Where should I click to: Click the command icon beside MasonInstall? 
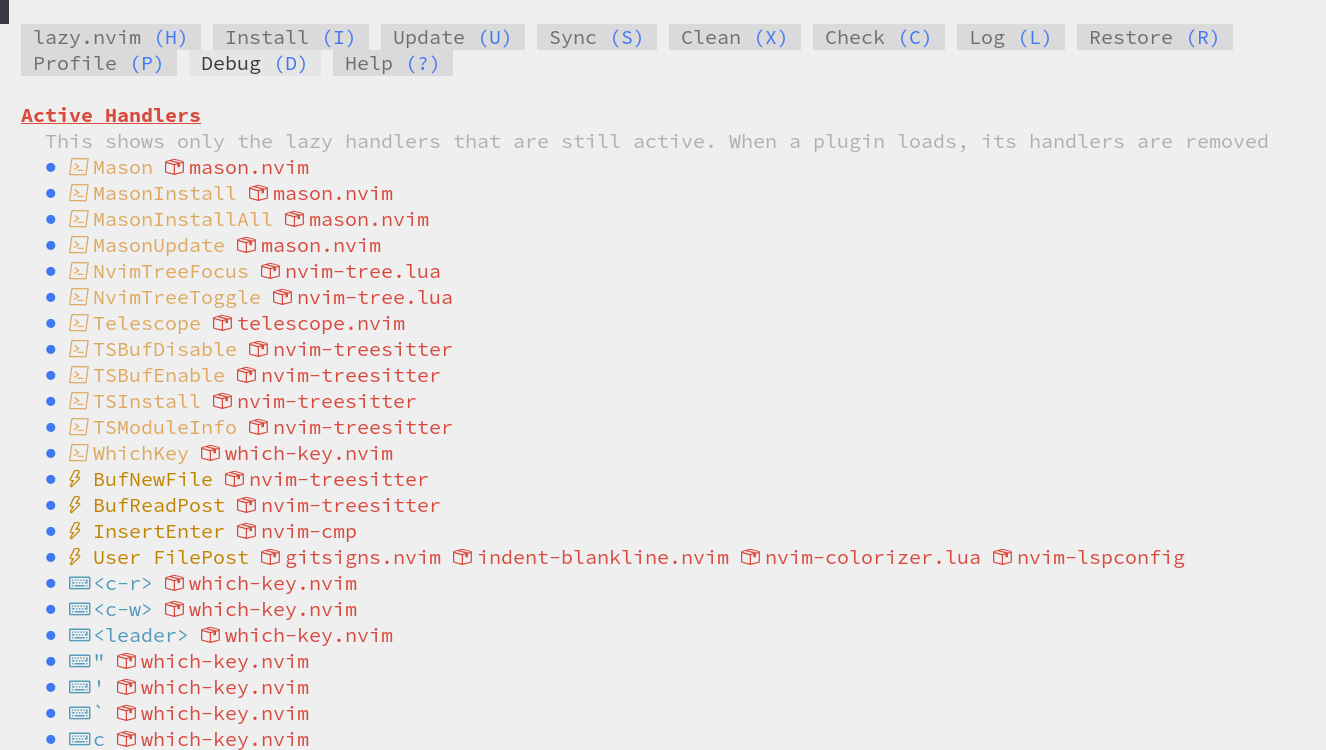78,193
